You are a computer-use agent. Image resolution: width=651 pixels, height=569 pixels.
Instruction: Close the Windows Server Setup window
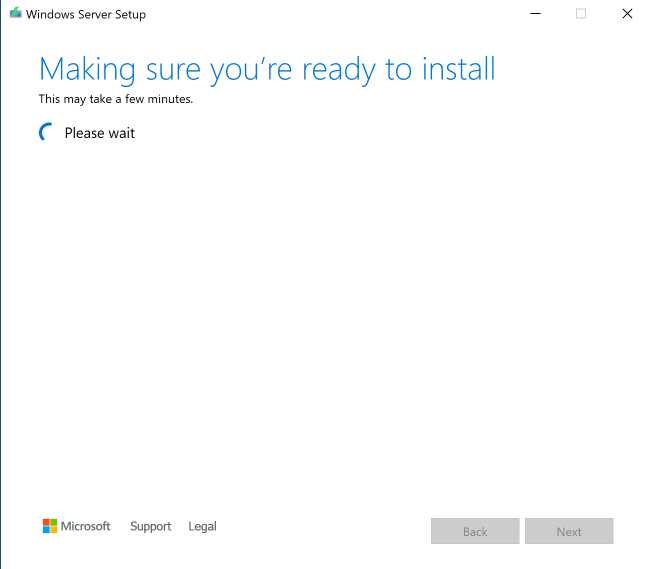627,14
